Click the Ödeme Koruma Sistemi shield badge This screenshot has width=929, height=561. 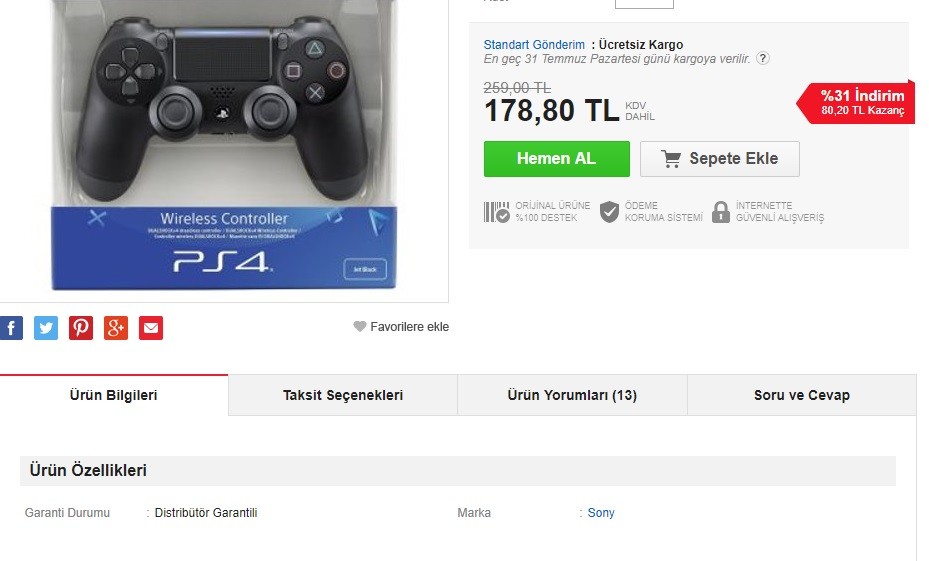[651, 211]
